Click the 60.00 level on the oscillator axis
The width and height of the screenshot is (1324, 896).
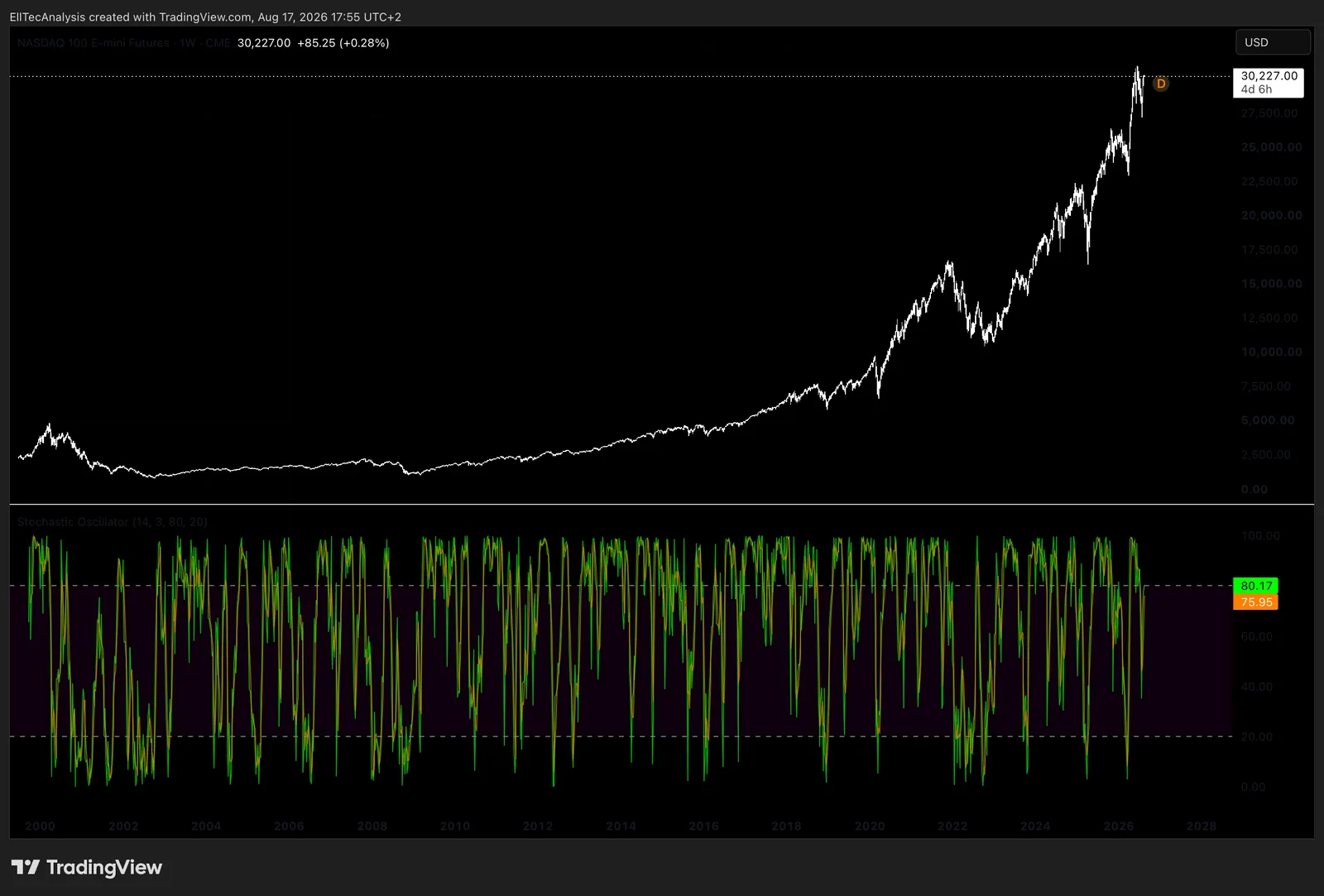[1257, 636]
